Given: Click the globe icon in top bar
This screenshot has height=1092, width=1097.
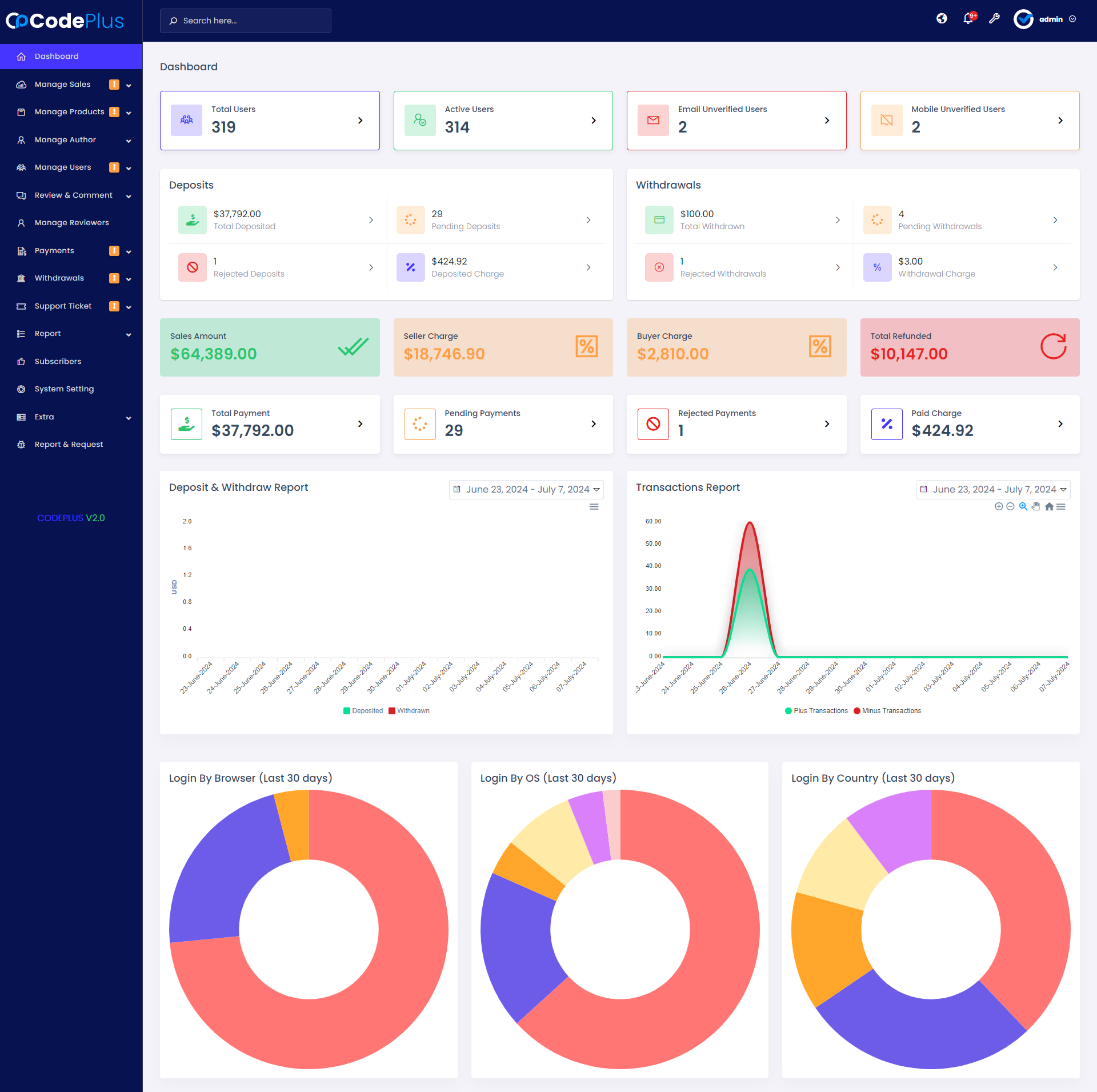Looking at the screenshot, I should coord(942,19).
